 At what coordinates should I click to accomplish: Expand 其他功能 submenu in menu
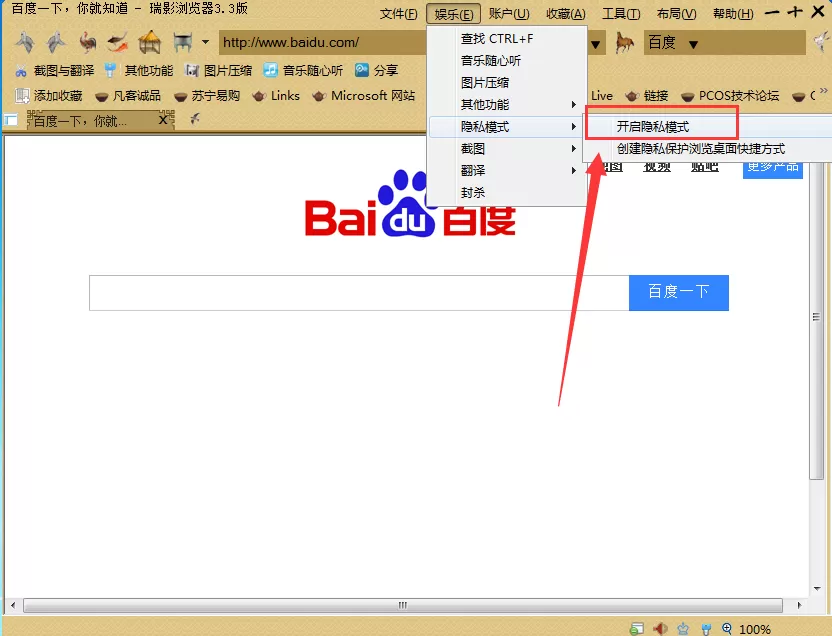pyautogui.click(x=507, y=104)
